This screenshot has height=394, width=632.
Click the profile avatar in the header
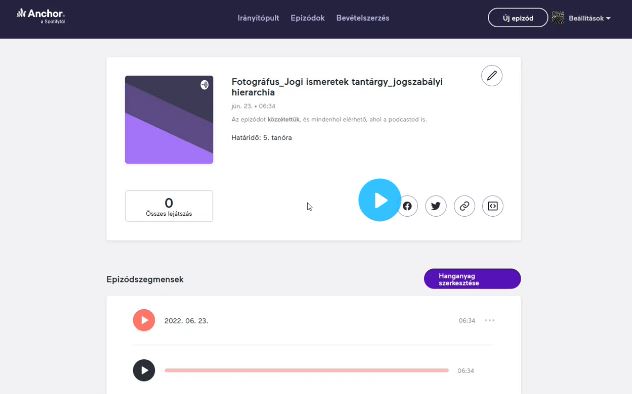pos(558,17)
